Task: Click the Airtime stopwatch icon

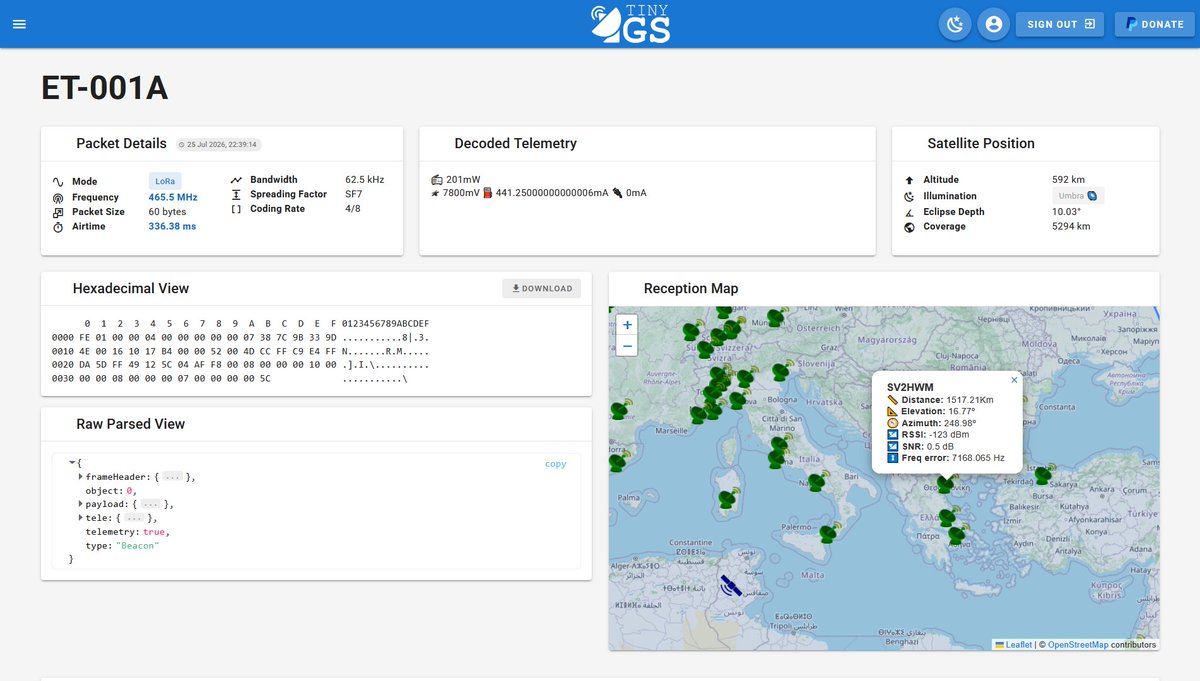Action: [58, 227]
